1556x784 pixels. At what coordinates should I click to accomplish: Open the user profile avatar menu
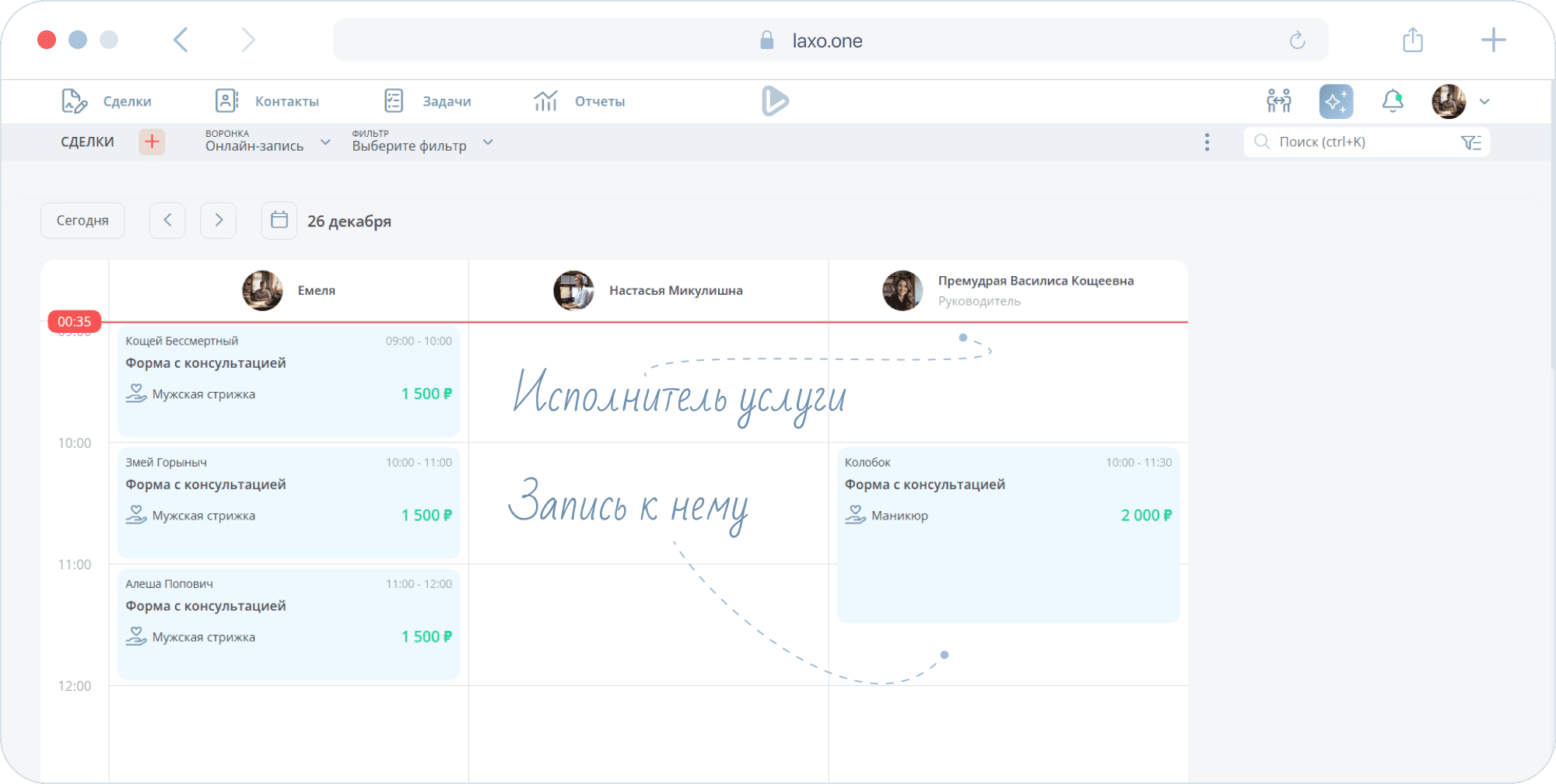point(1449,101)
